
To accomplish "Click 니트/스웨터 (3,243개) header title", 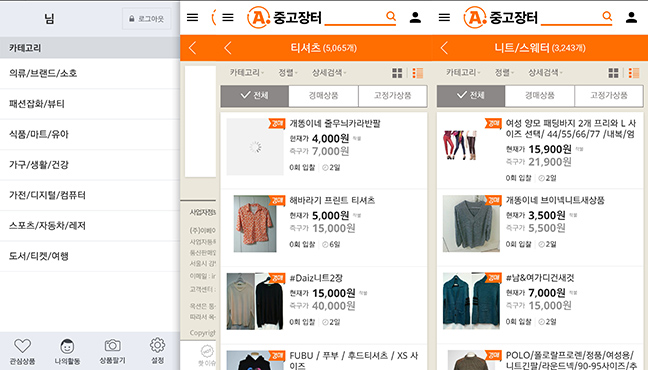I will 540,48.
